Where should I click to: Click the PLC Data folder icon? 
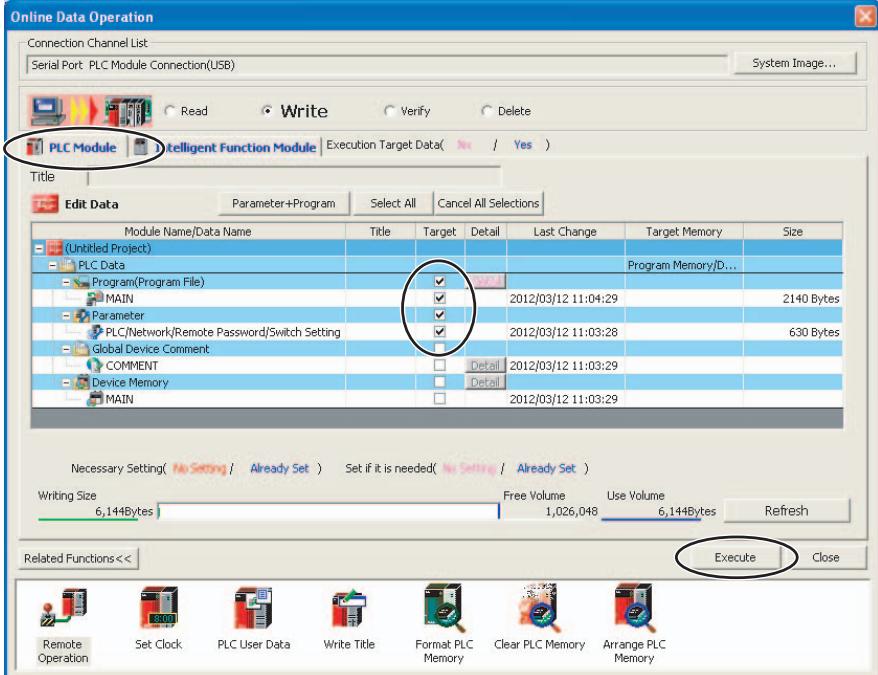coord(68,265)
